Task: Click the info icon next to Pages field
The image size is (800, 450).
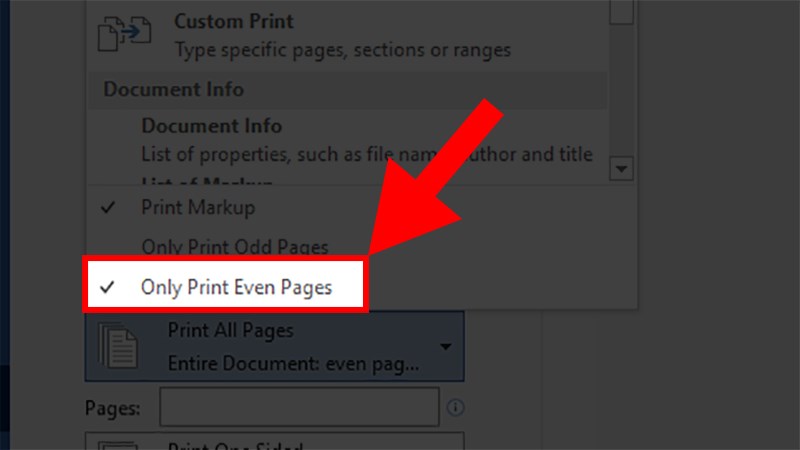Action: [456, 408]
